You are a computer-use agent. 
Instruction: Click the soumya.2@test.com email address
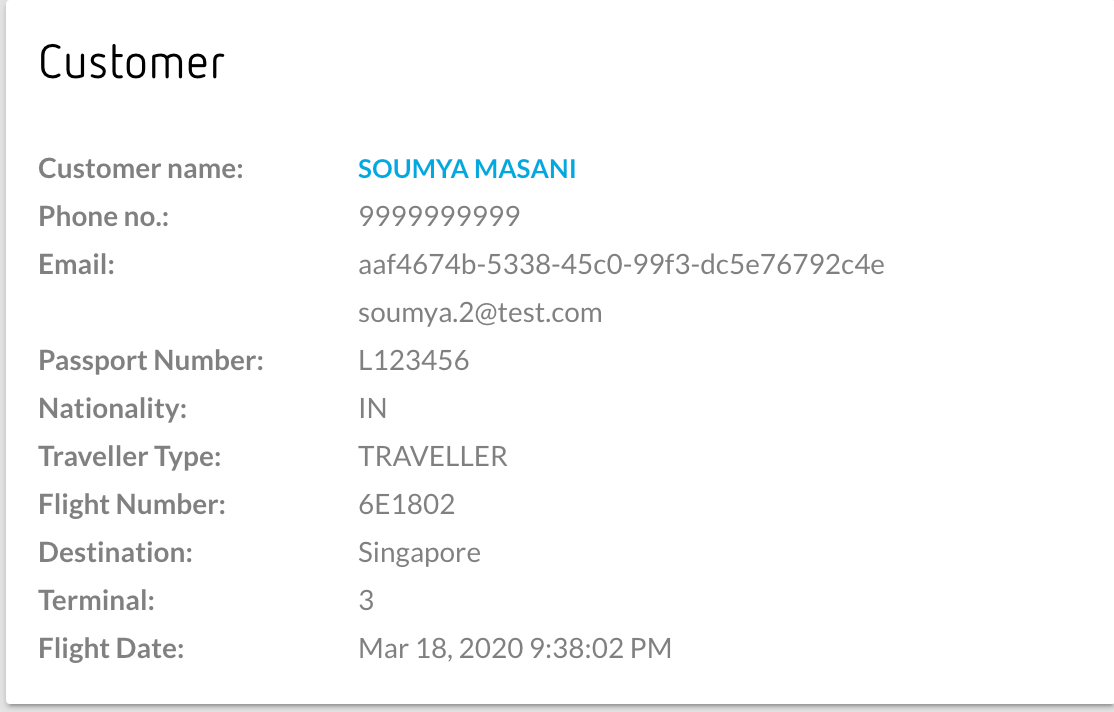(x=480, y=313)
